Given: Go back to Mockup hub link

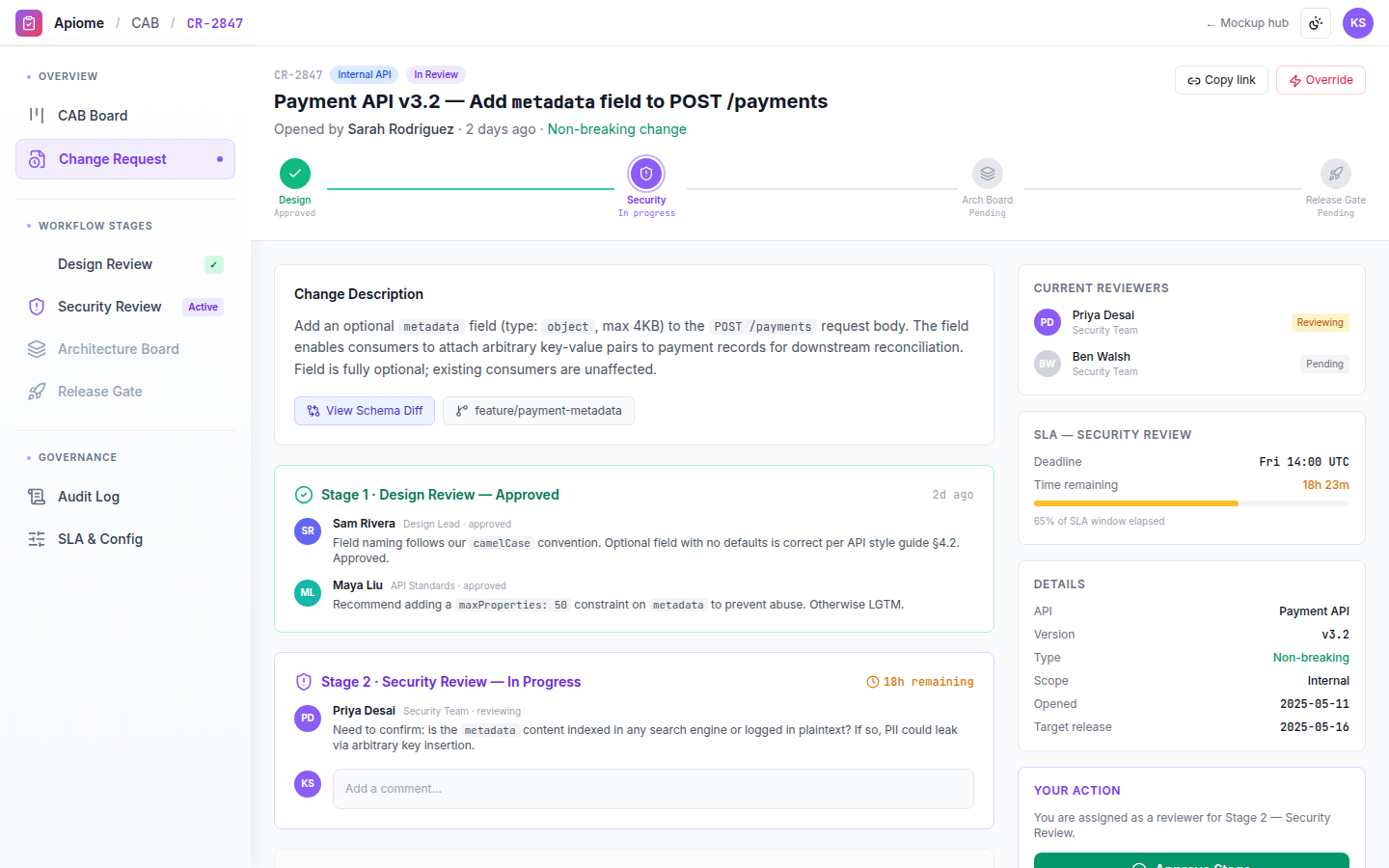Looking at the screenshot, I should coord(1246,23).
